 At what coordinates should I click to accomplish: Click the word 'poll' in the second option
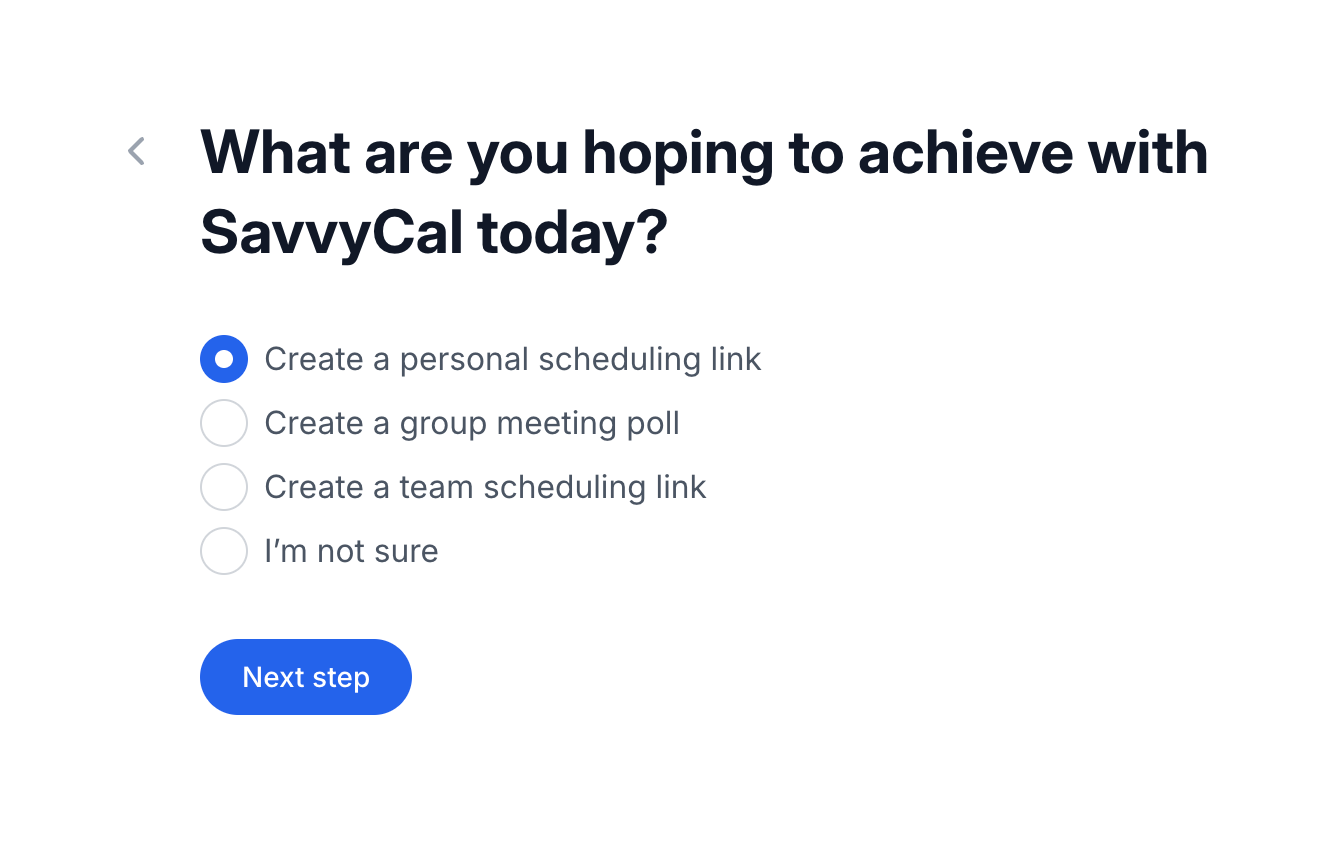pos(653,423)
